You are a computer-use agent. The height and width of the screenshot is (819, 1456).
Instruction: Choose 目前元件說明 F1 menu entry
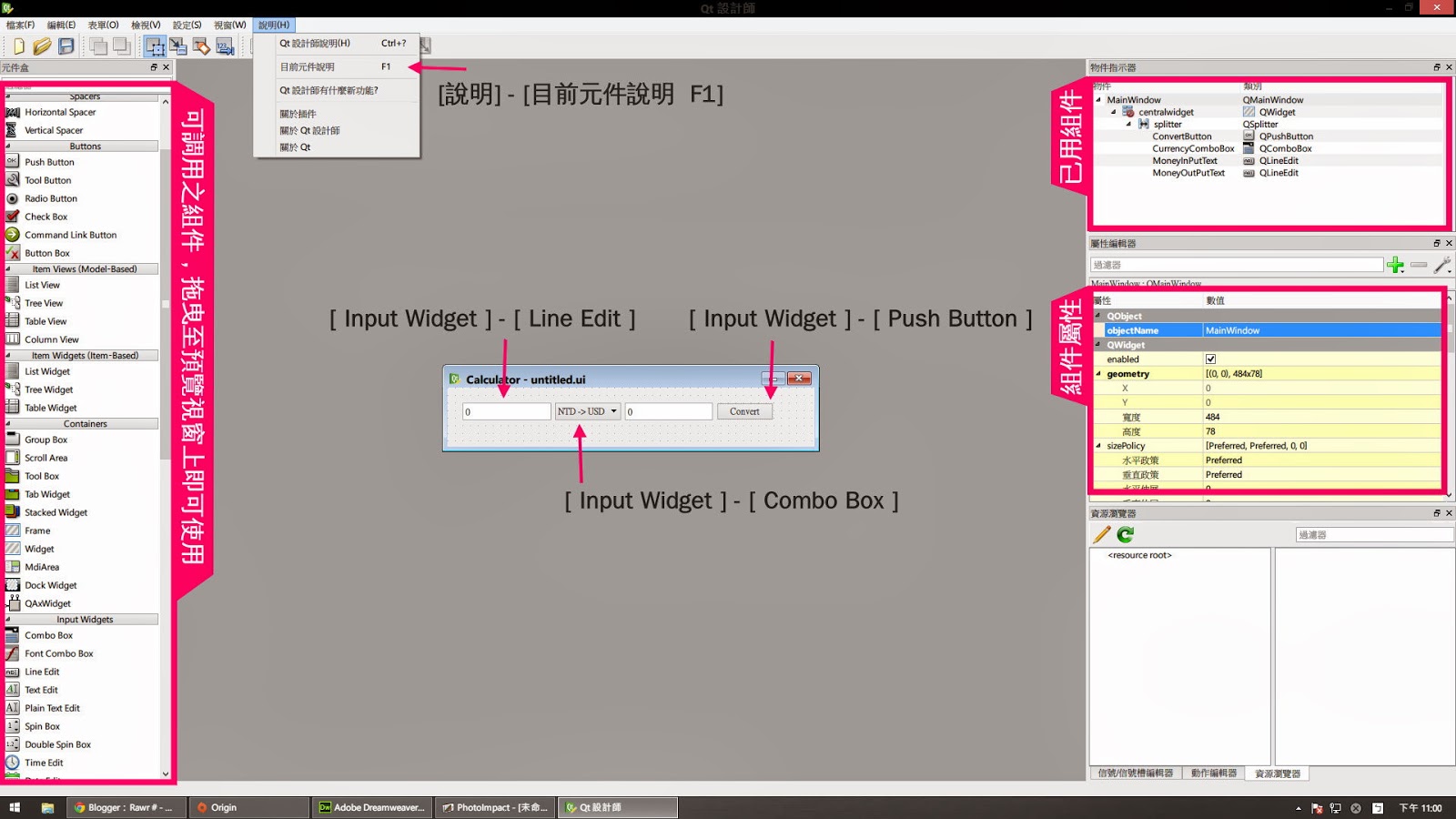click(x=336, y=66)
